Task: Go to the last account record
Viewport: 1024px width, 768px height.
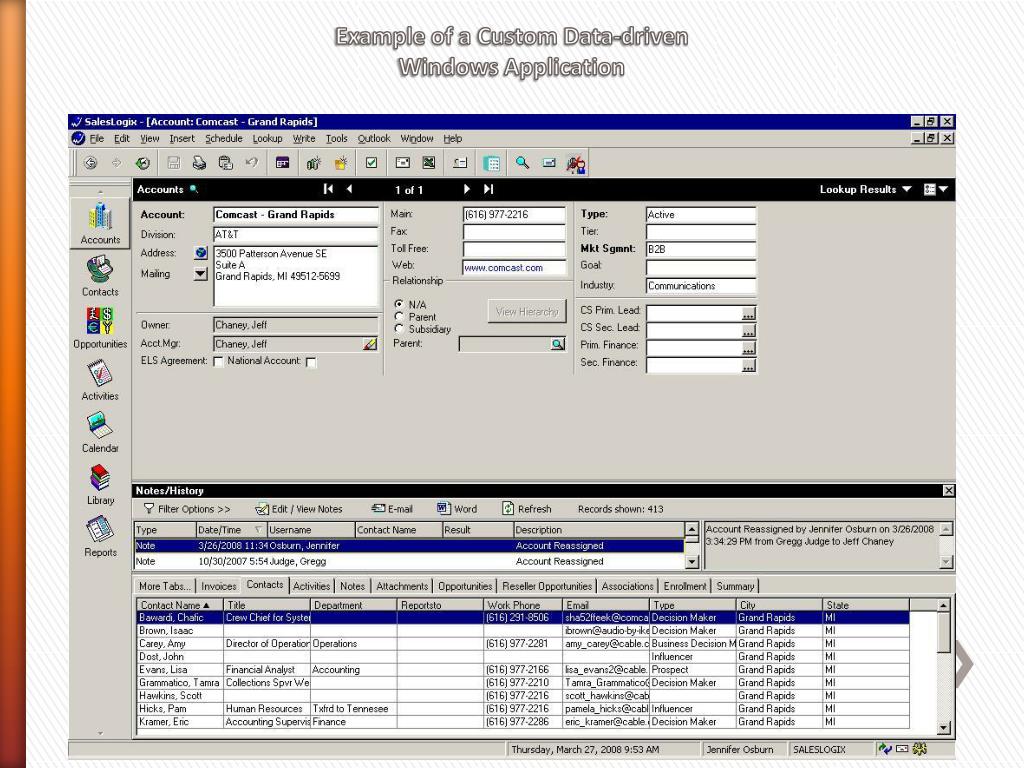Action: point(488,189)
